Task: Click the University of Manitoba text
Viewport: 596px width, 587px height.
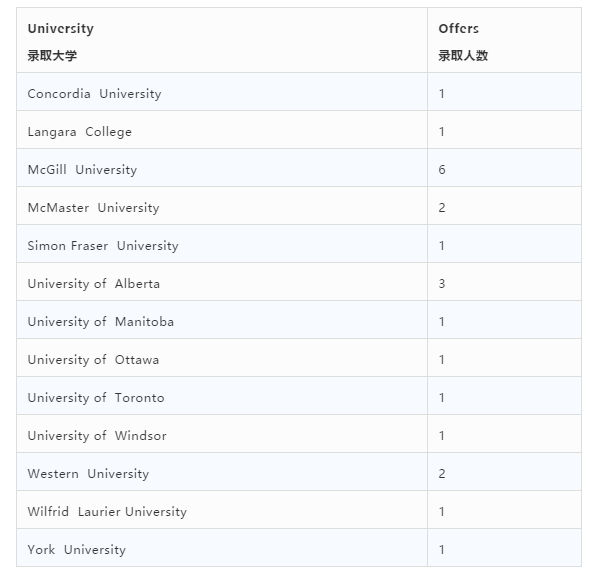Action: point(101,322)
